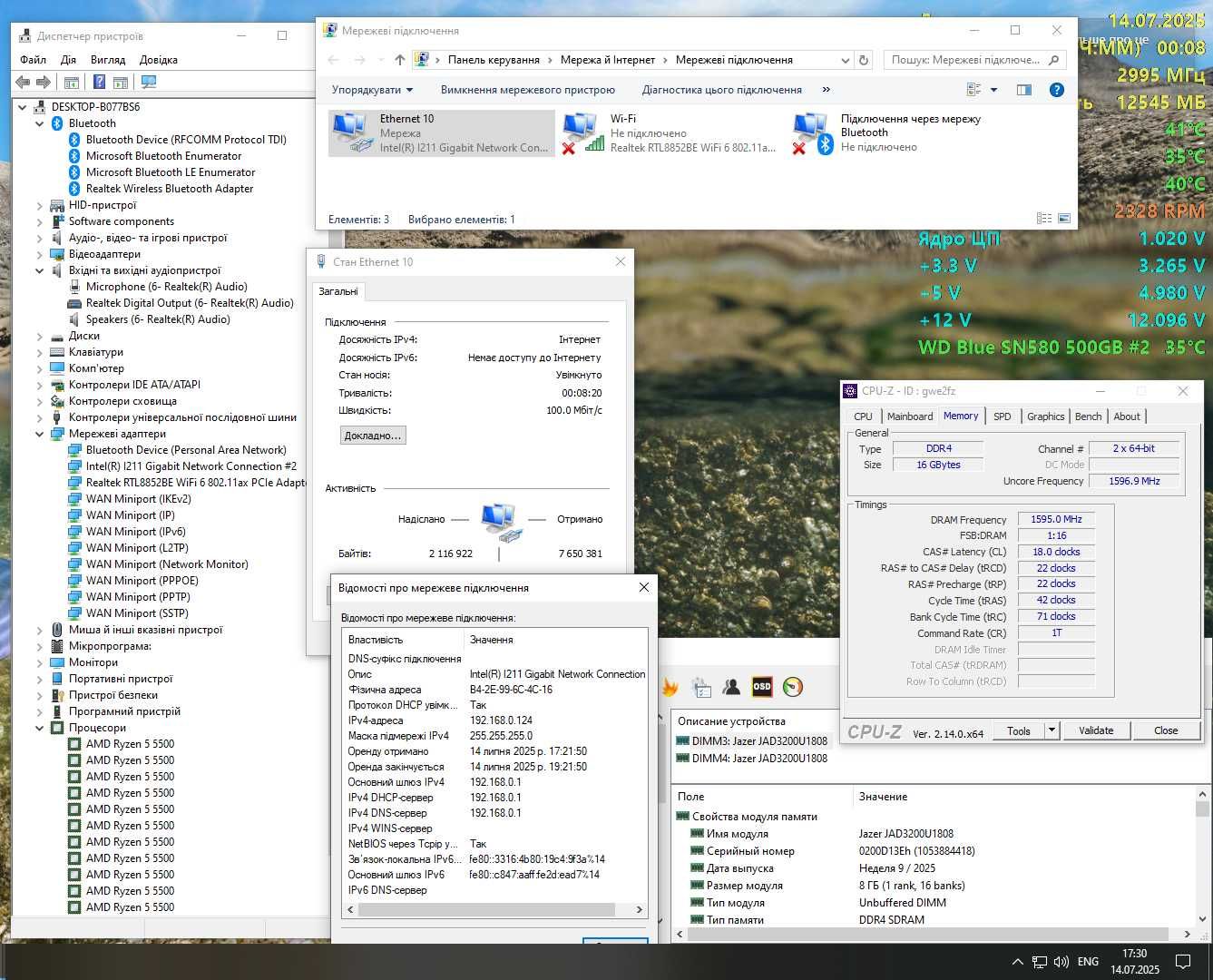The width and height of the screenshot is (1213, 980).
Task: Click the CPU-Z Close button
Action: click(1166, 730)
